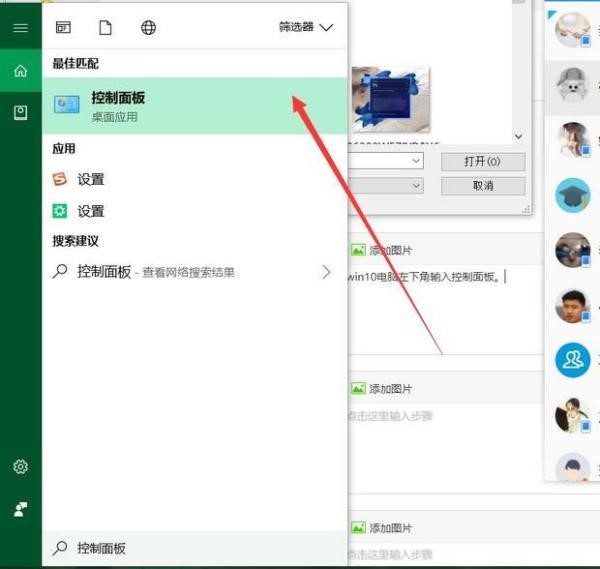This screenshot has width=600, height=569.
Task: Select the 应用 section heading
Action: pos(64,148)
